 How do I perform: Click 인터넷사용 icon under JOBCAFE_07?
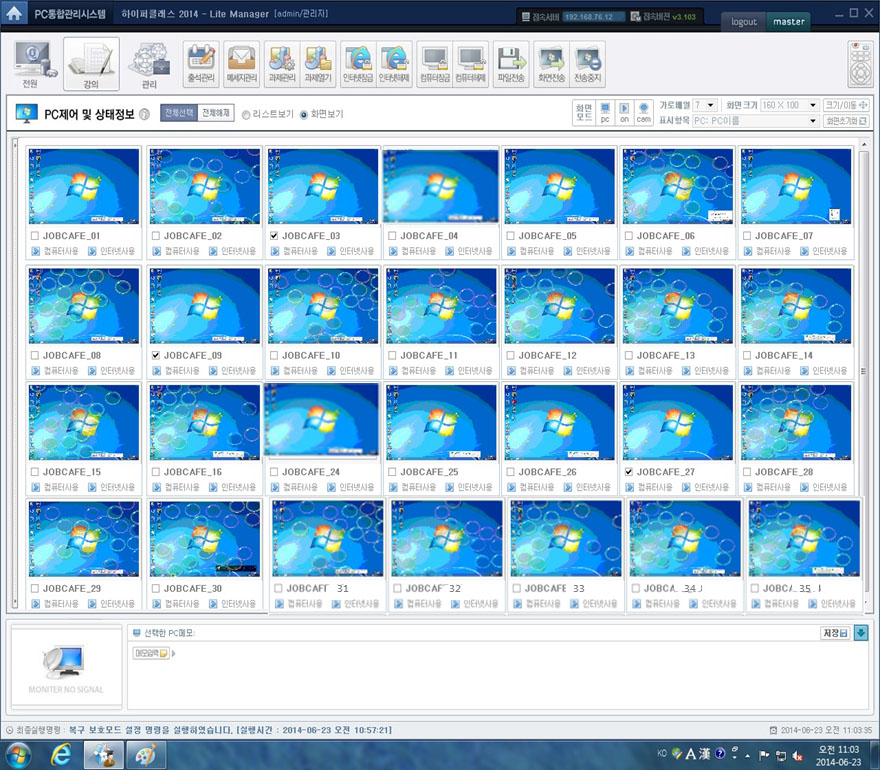[x=804, y=251]
